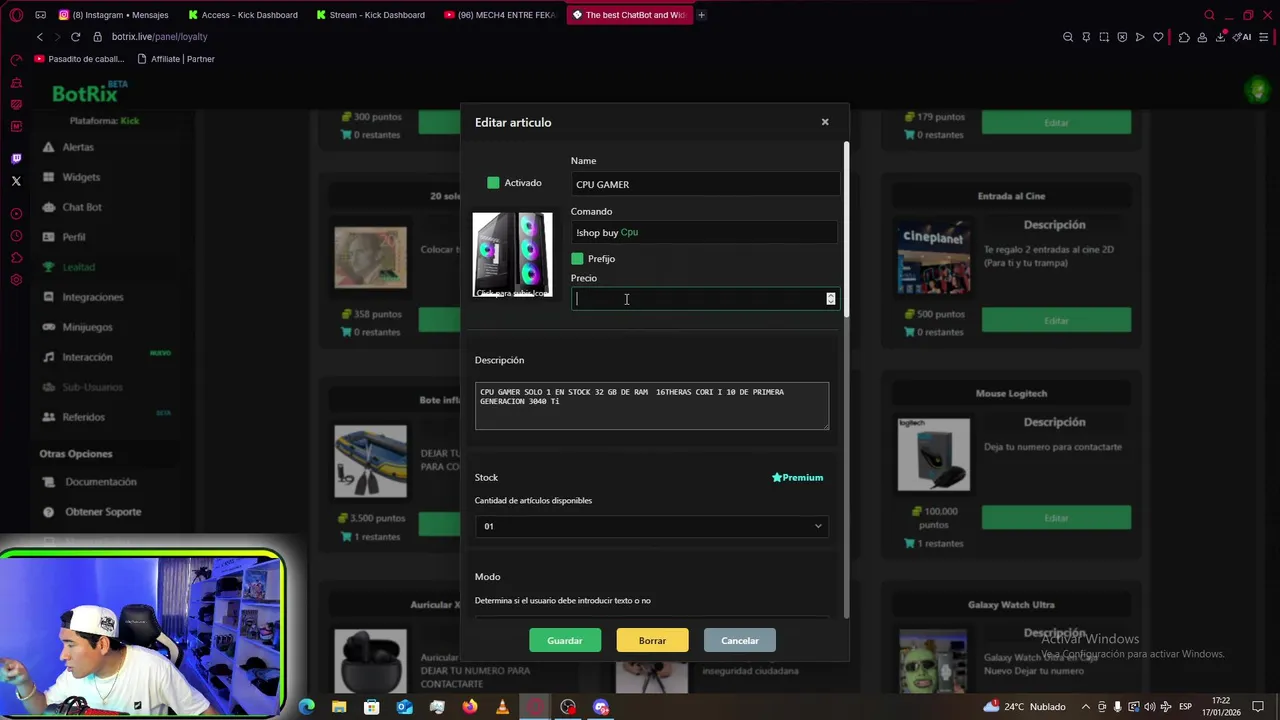Open Widgets in the BotRix sidebar

coord(80,177)
